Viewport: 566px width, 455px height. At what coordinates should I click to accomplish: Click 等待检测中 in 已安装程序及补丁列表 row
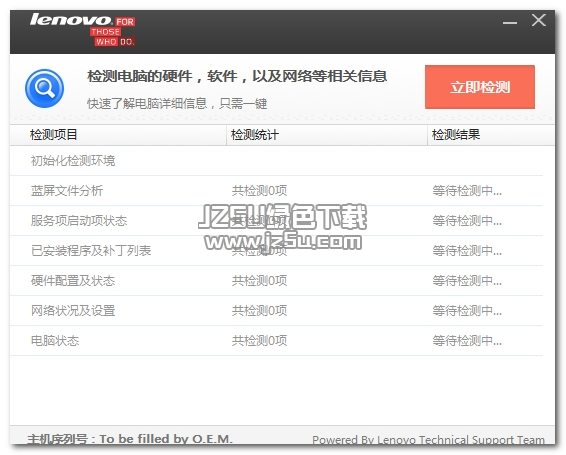(x=467, y=251)
